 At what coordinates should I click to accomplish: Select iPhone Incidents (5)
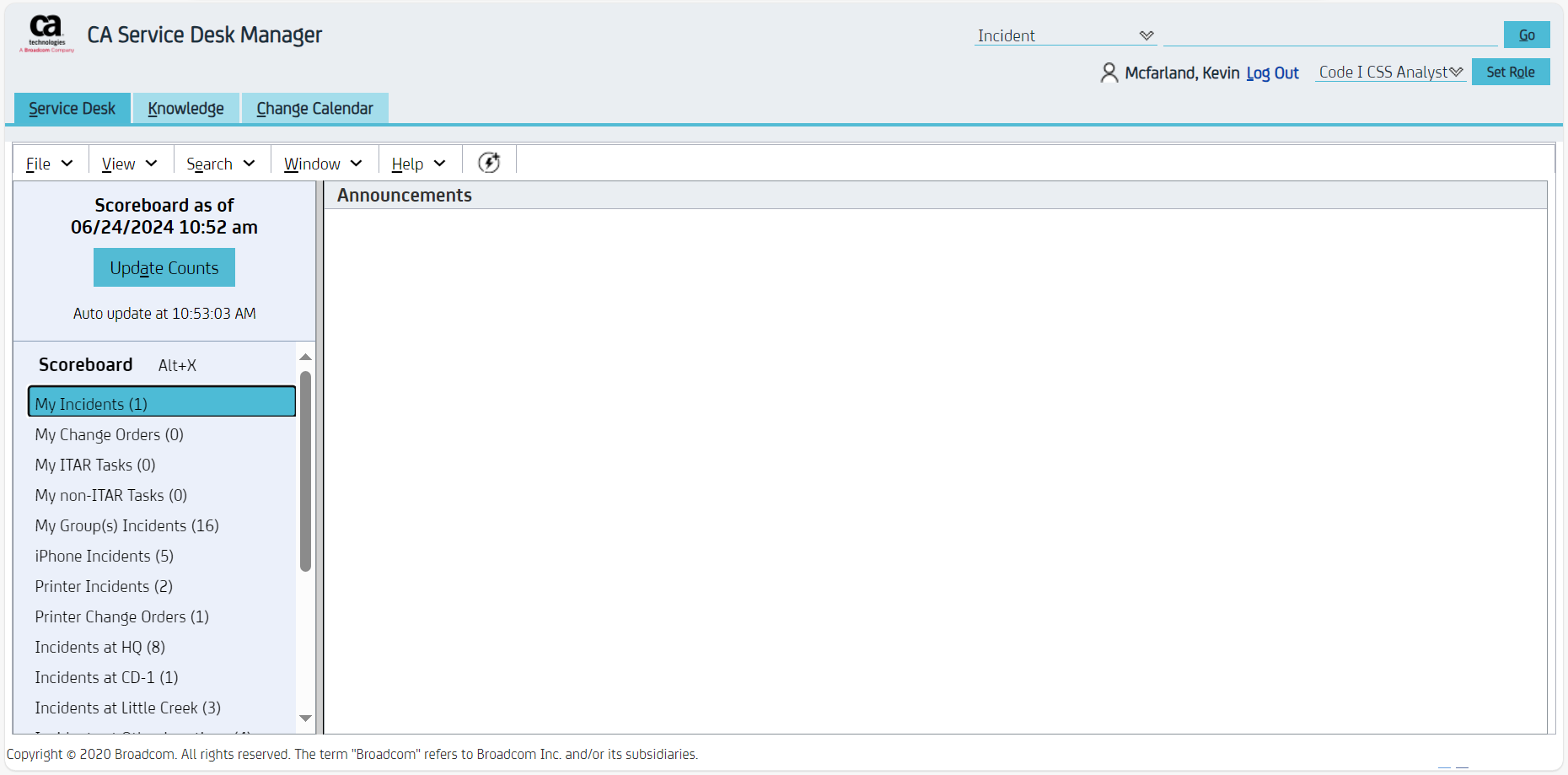pos(105,556)
